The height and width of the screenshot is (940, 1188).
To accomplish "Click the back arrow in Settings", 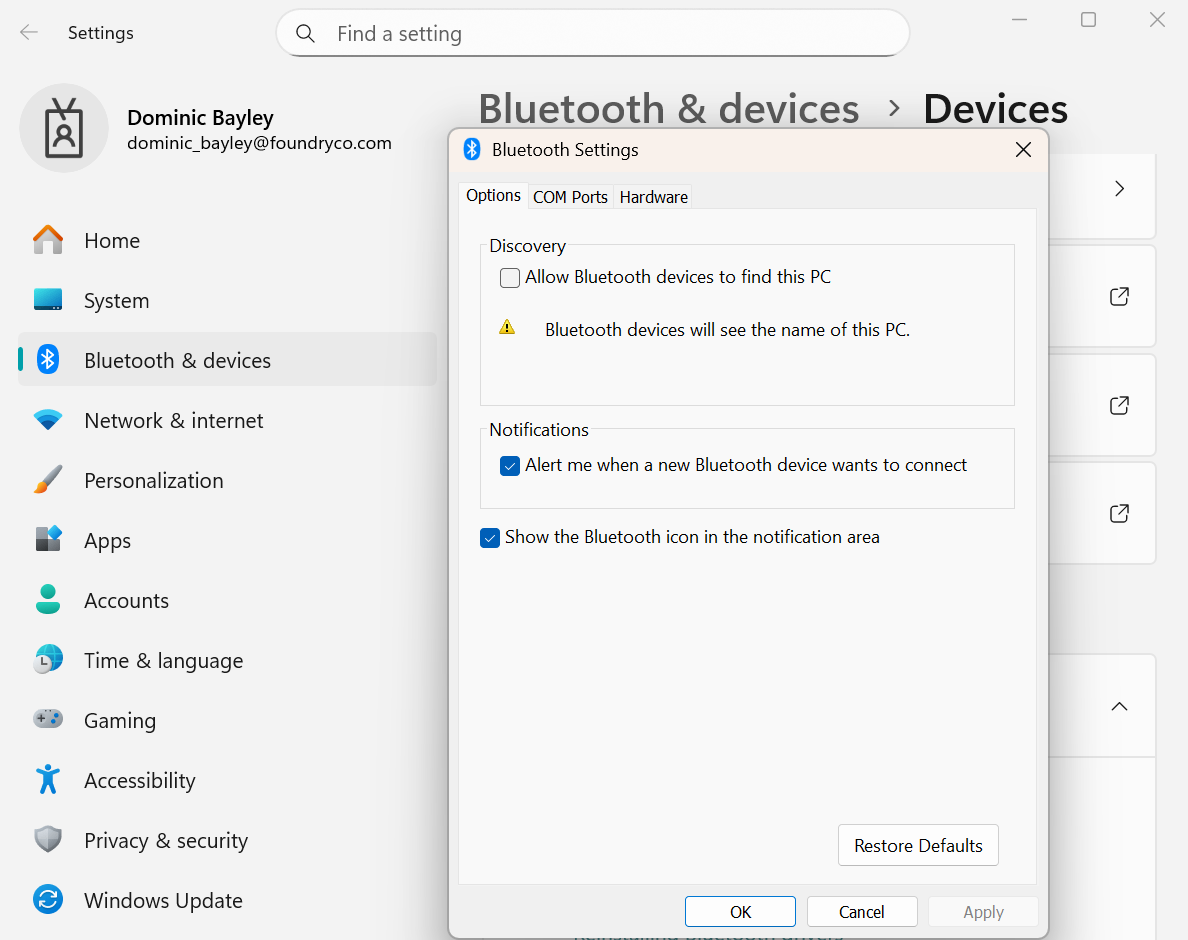I will pos(28,32).
